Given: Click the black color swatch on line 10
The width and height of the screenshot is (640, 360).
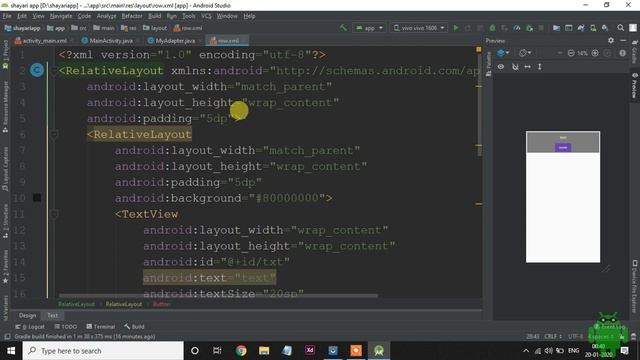Looking at the screenshot, I should [37, 198].
